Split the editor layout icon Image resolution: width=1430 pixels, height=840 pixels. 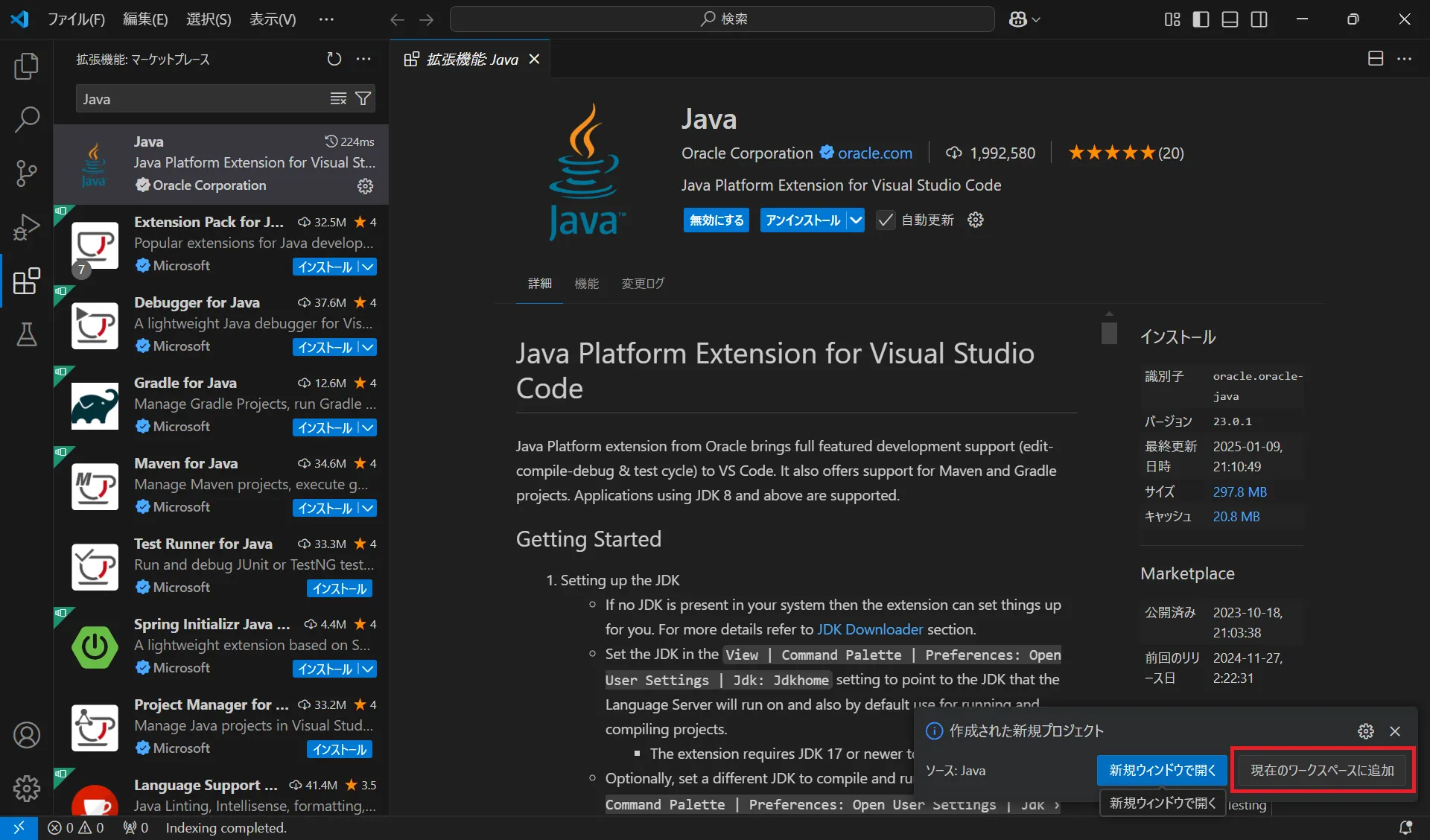coord(1376,59)
